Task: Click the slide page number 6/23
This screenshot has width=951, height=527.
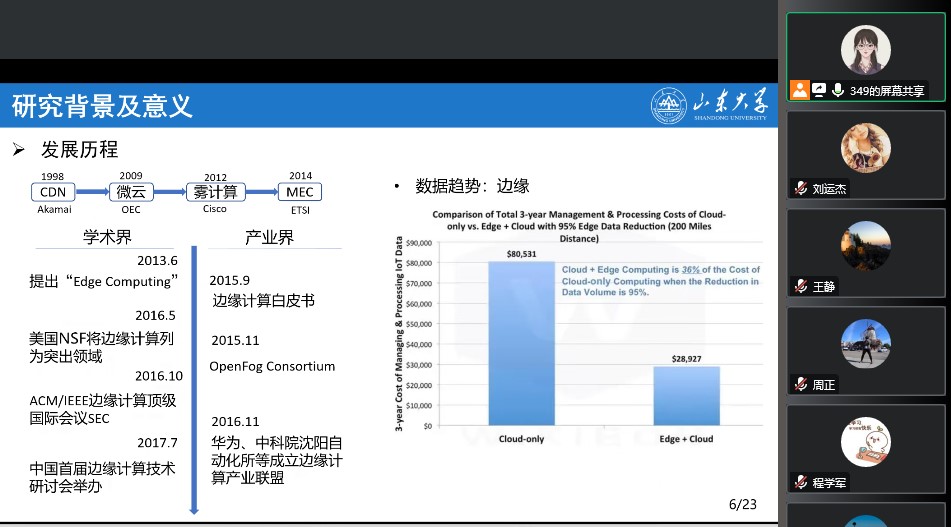Action: click(x=743, y=505)
